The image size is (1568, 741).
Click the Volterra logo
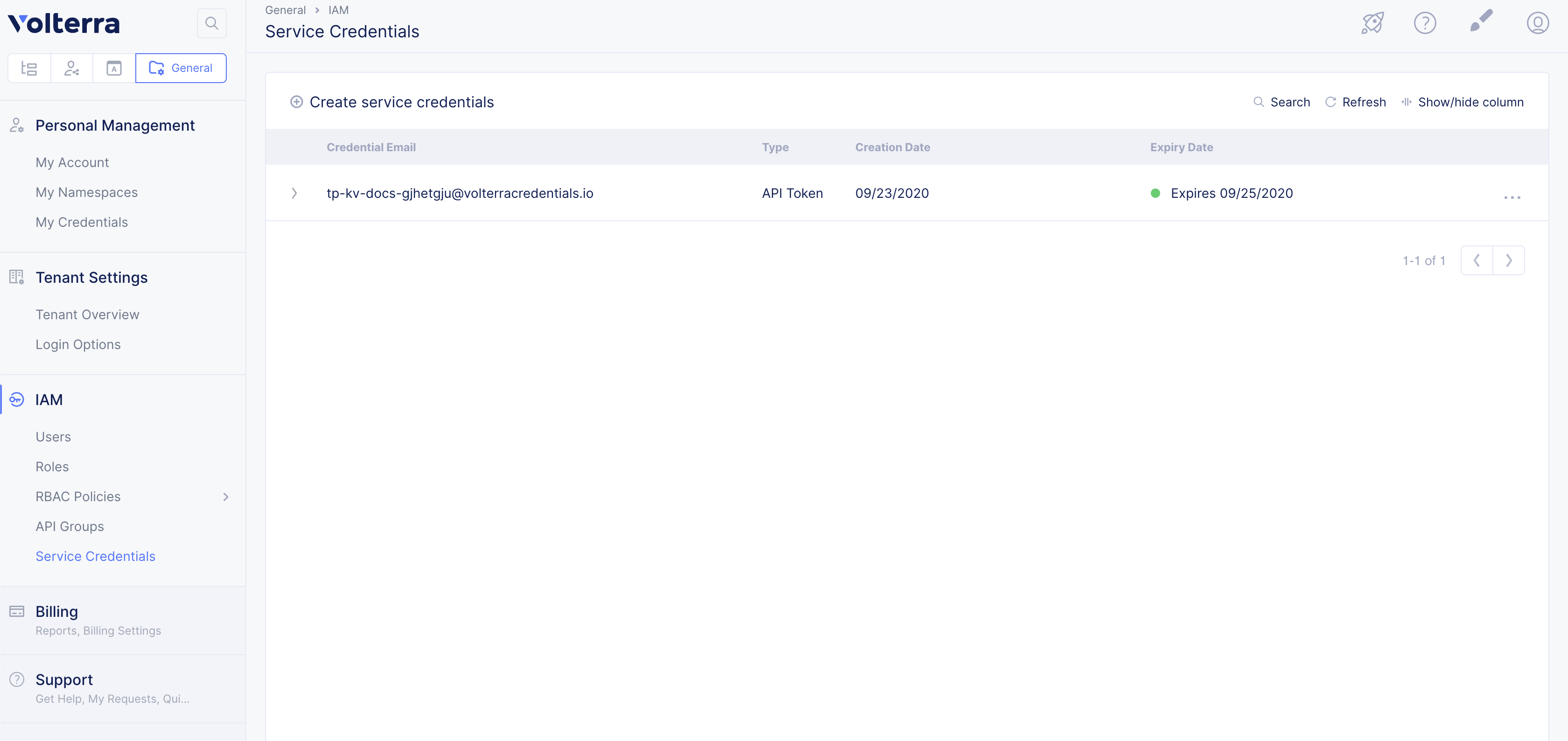pyautogui.click(x=64, y=23)
